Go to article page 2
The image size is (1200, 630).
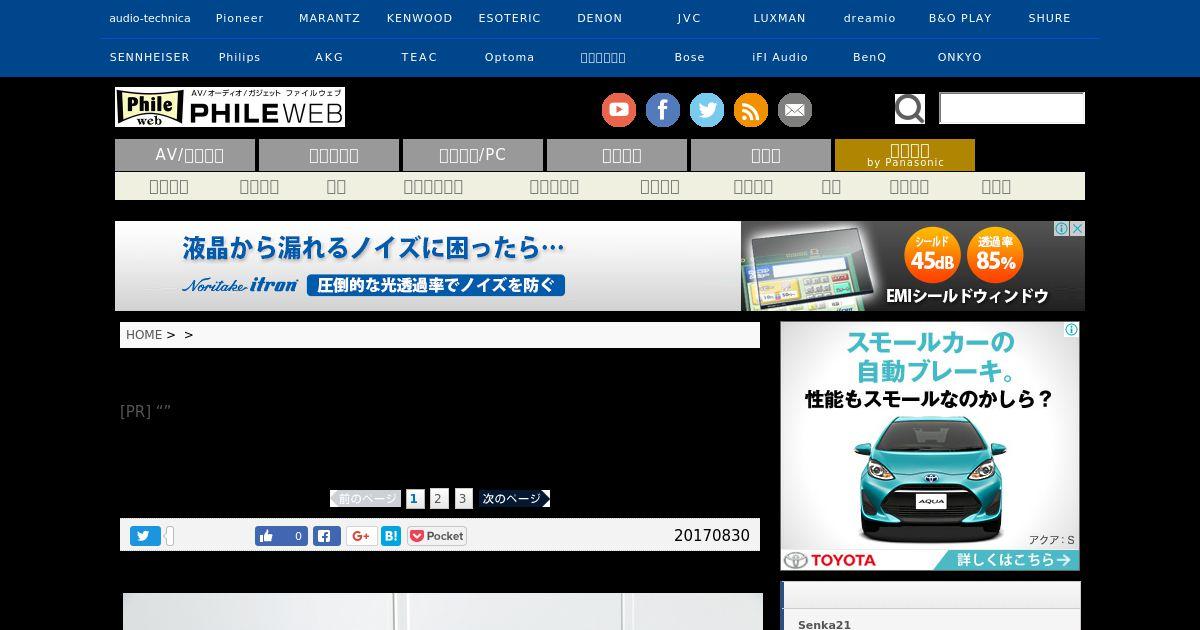[x=439, y=498]
